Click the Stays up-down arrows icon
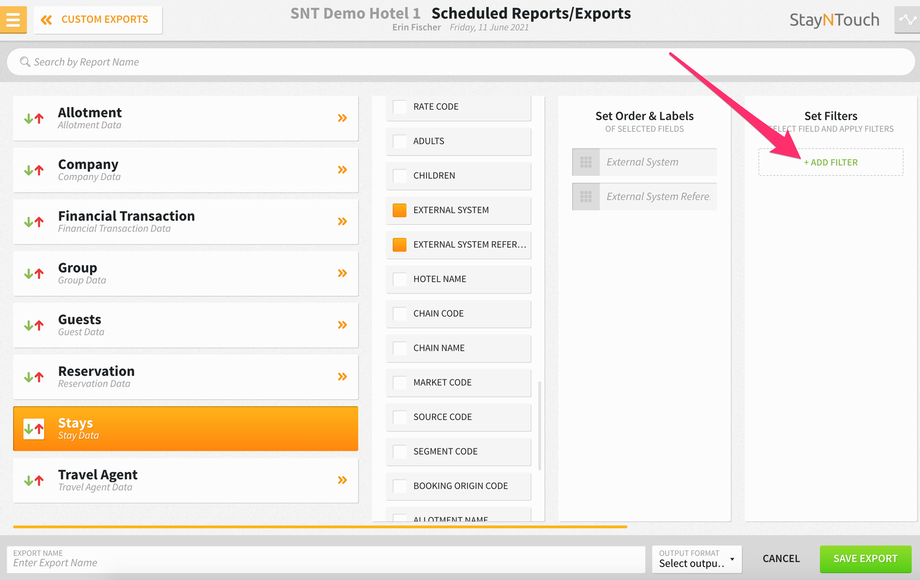The image size is (920, 580). (33, 429)
